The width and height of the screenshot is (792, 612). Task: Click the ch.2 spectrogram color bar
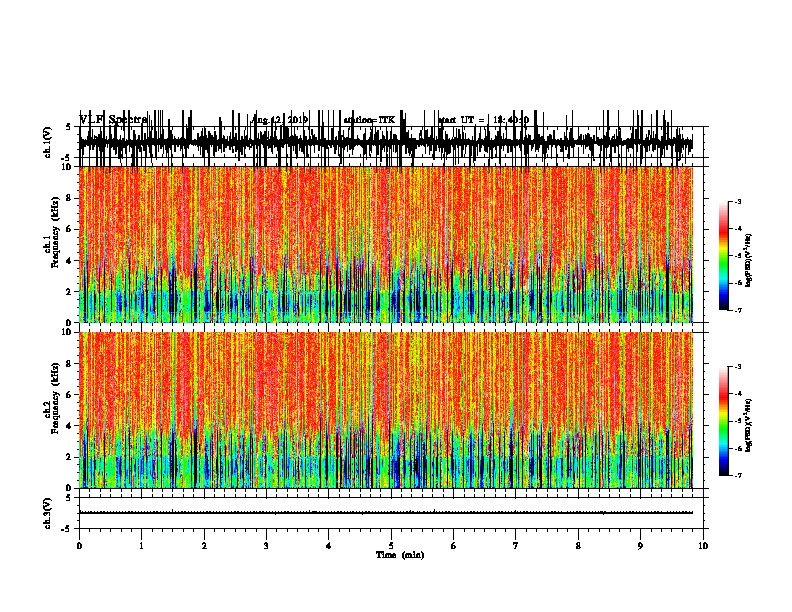click(724, 421)
